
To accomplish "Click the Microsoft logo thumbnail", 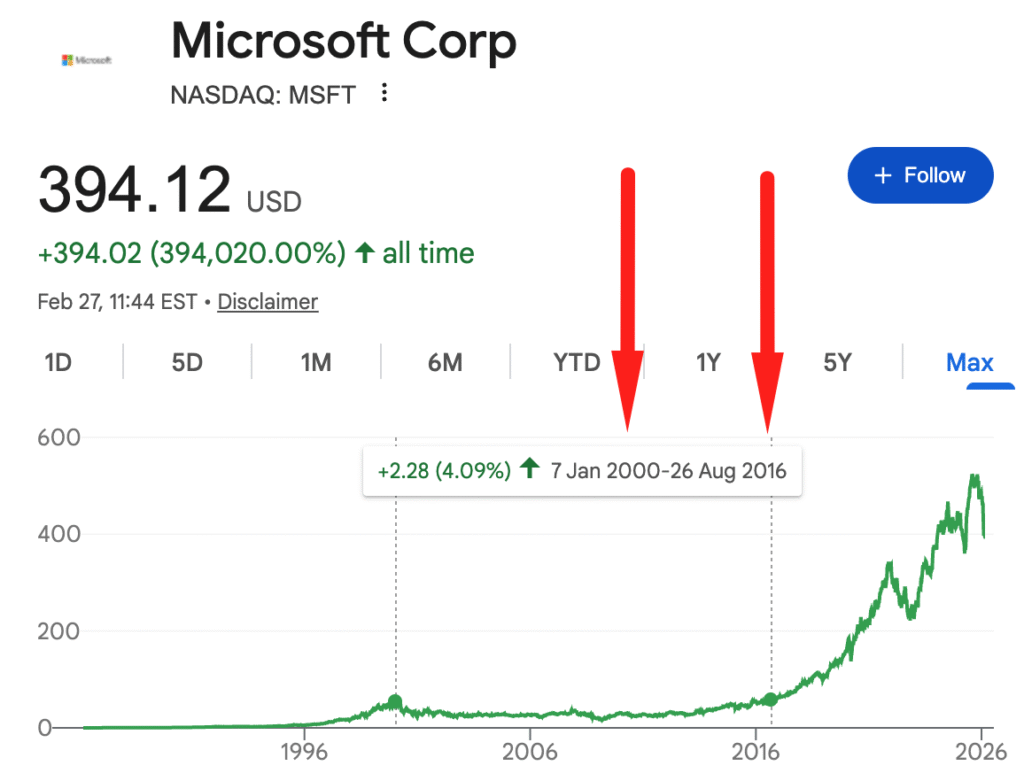I will (x=87, y=60).
